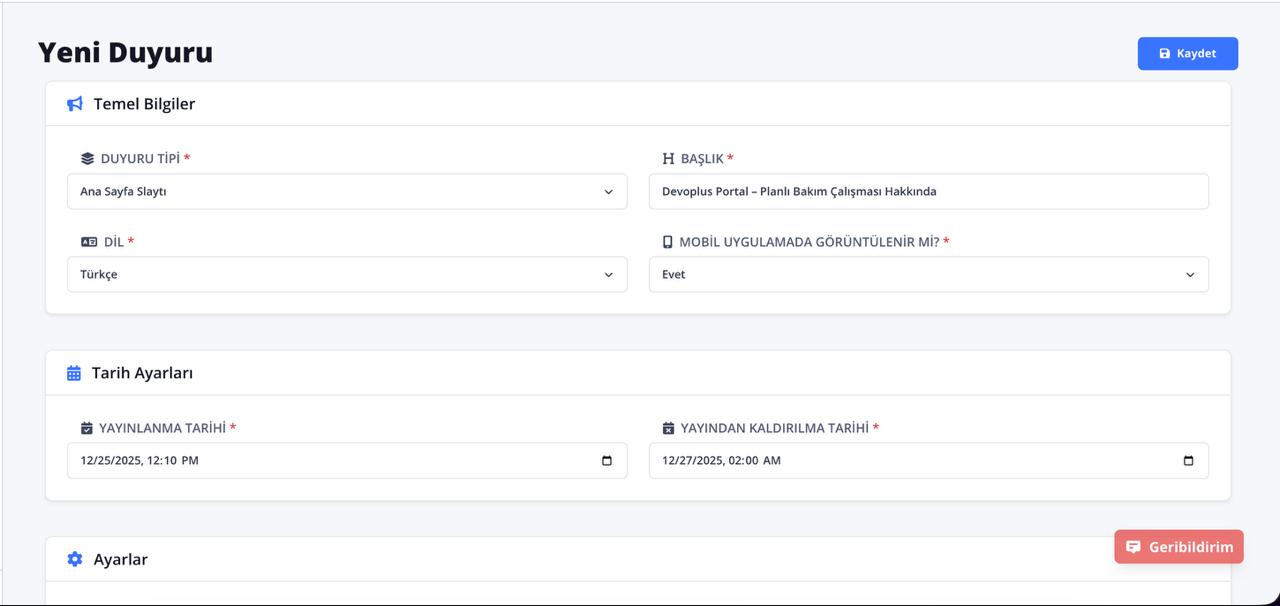Click the Yayından Kaldırılma date value 12/27/2025
The image size is (1280, 606).
tap(693, 461)
